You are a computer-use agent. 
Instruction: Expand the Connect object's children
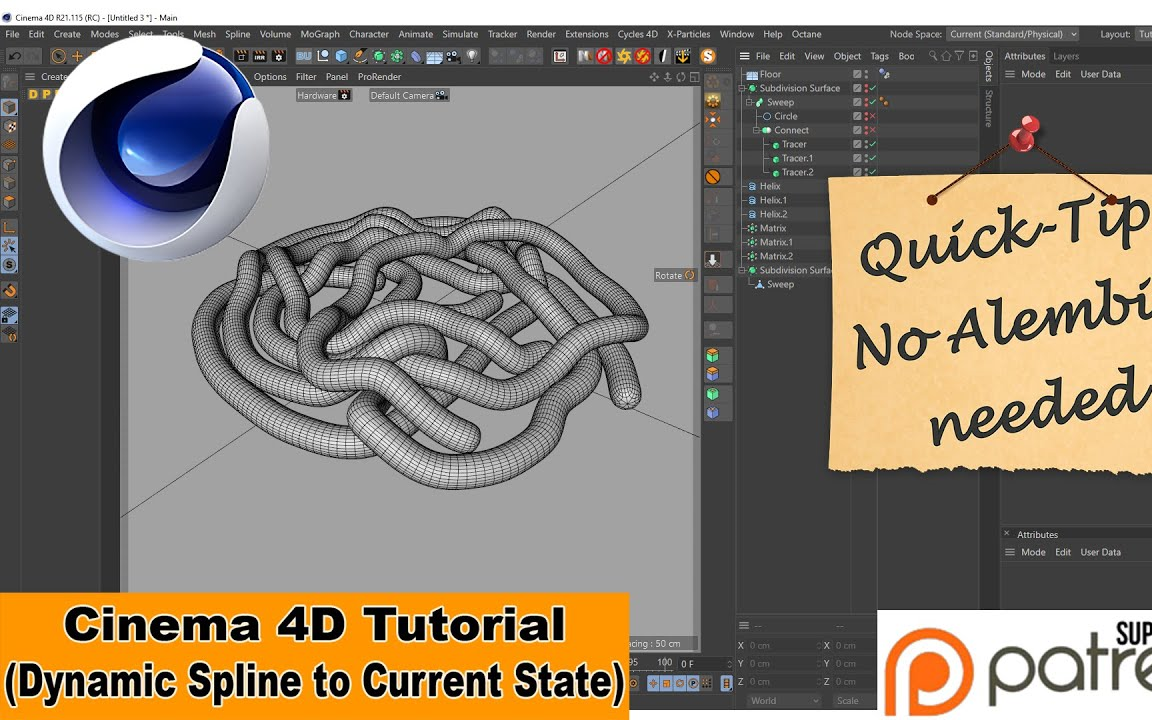click(756, 130)
